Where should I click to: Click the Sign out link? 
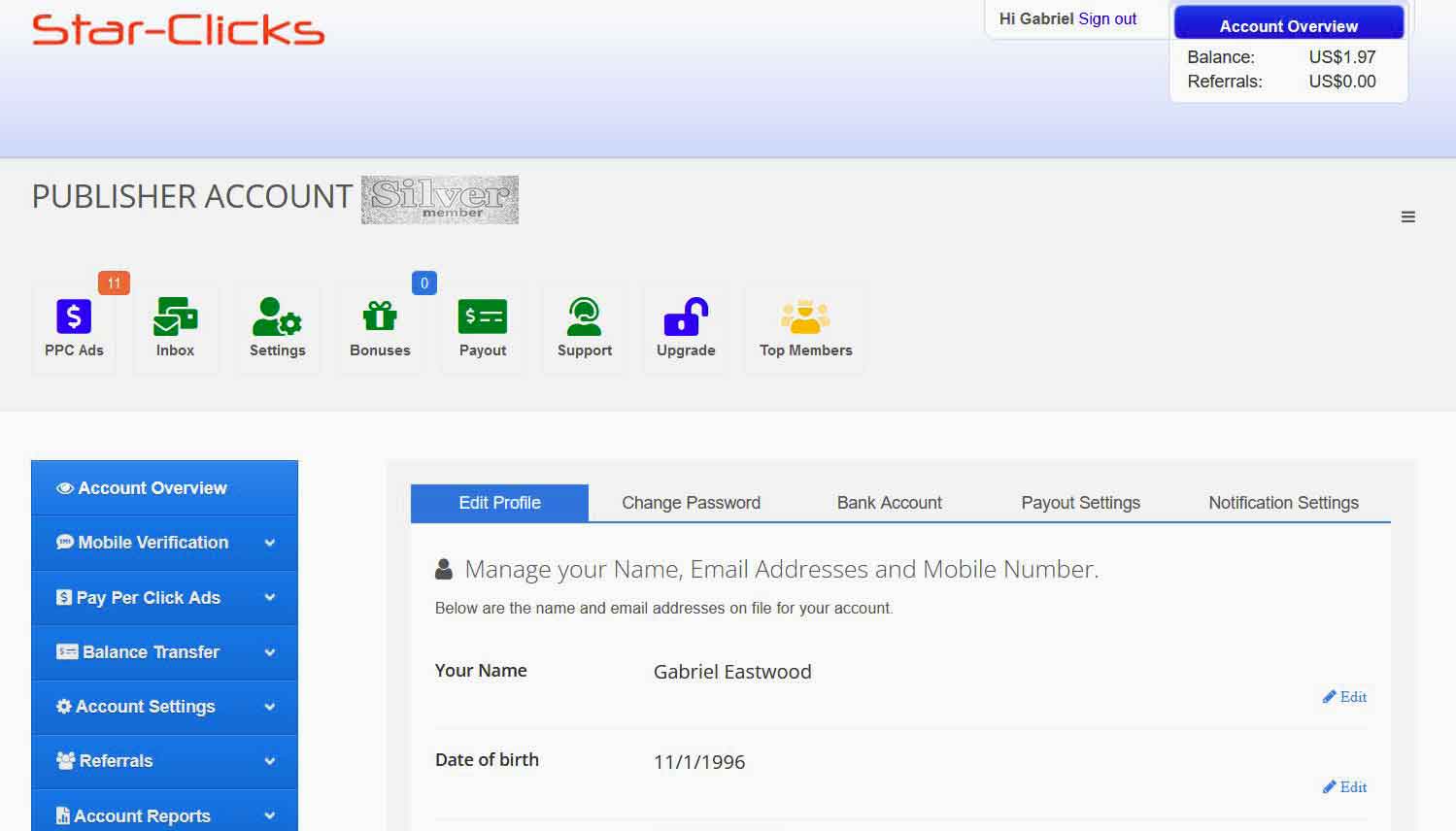[x=1107, y=18]
